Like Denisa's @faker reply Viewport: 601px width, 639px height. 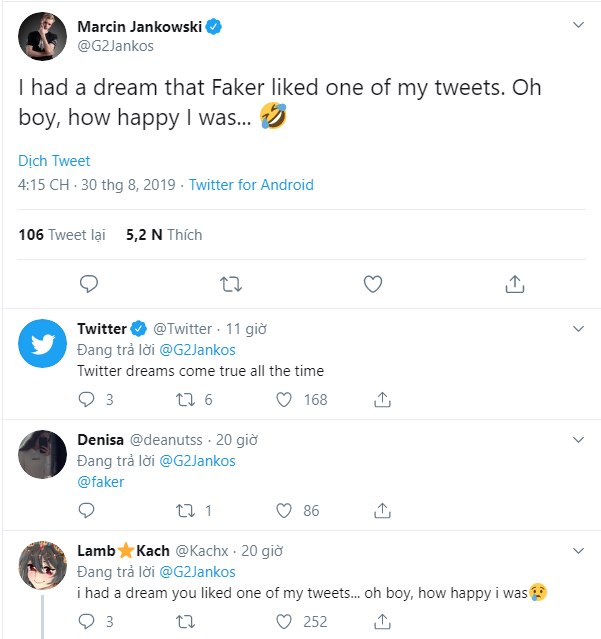pos(284,511)
